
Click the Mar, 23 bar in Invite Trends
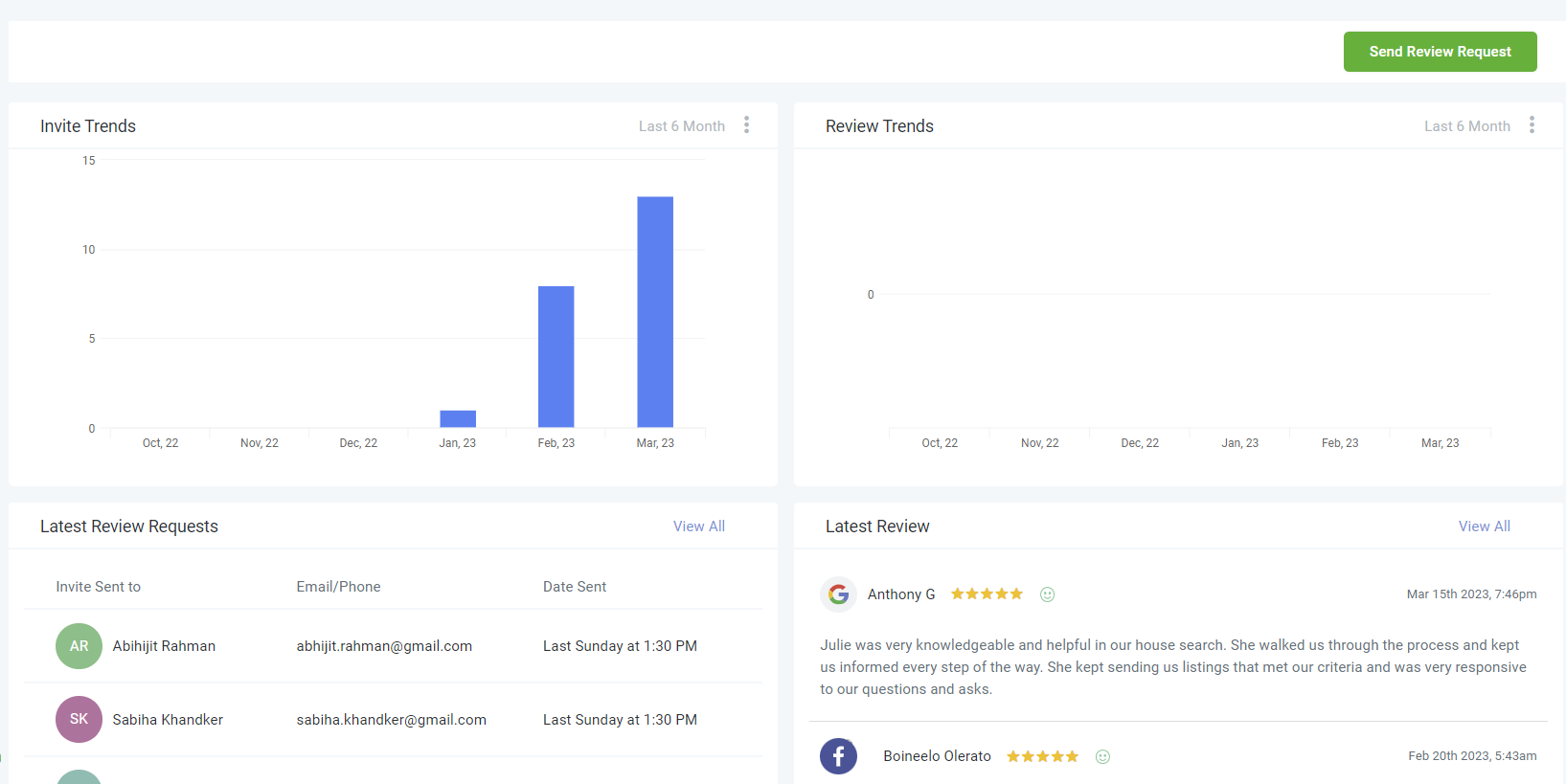coord(655,312)
